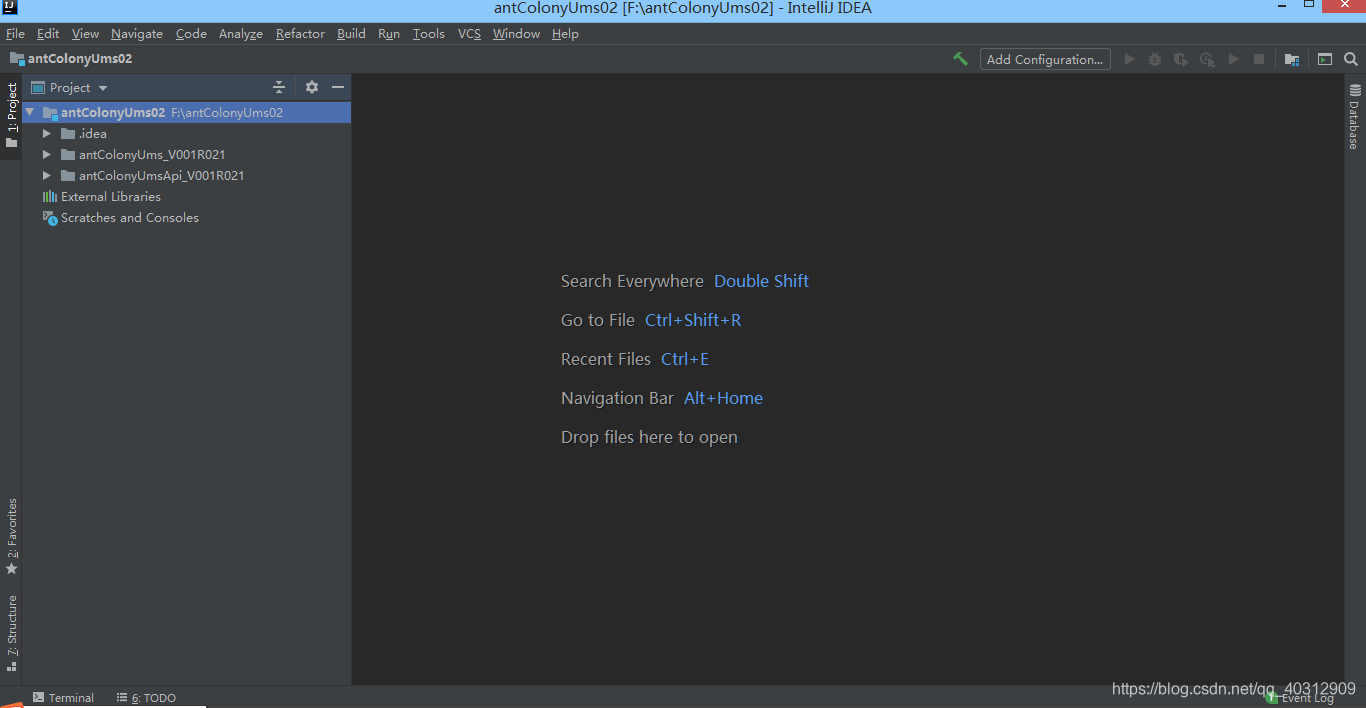The width and height of the screenshot is (1366, 708).
Task: Click the Stop square icon
Action: (x=1259, y=59)
